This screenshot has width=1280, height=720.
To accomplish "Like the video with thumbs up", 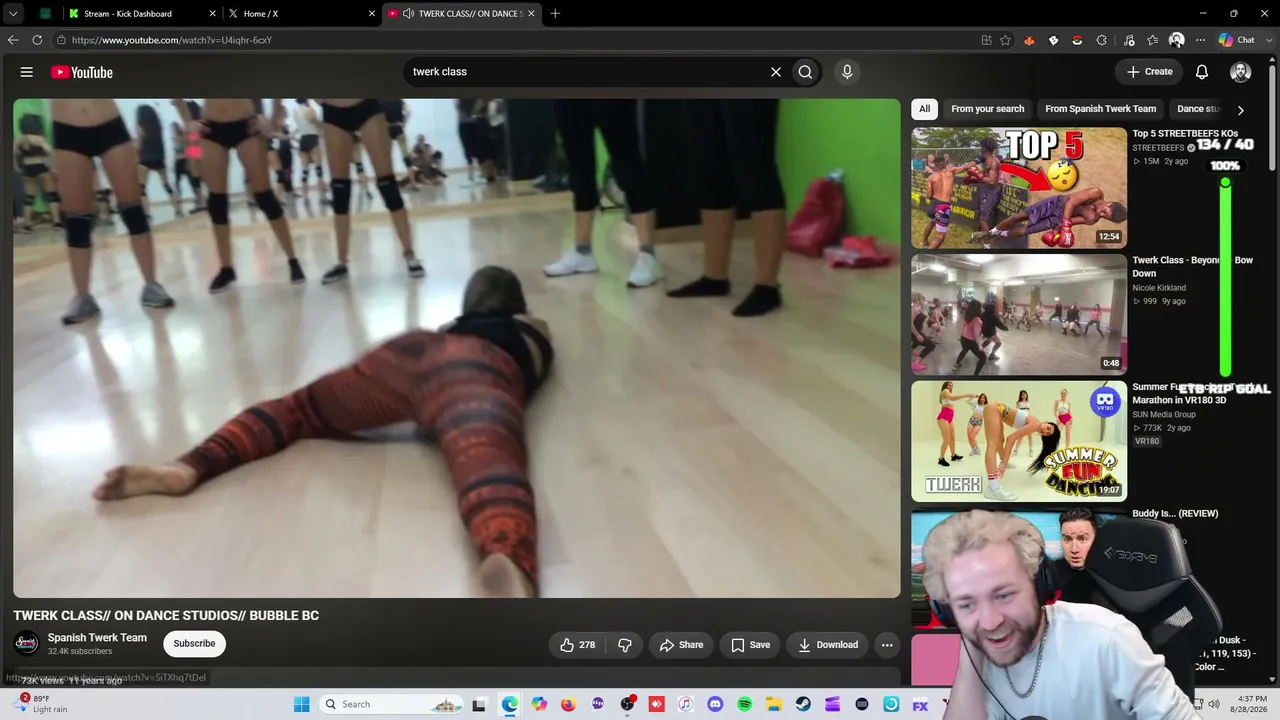I will (x=578, y=645).
